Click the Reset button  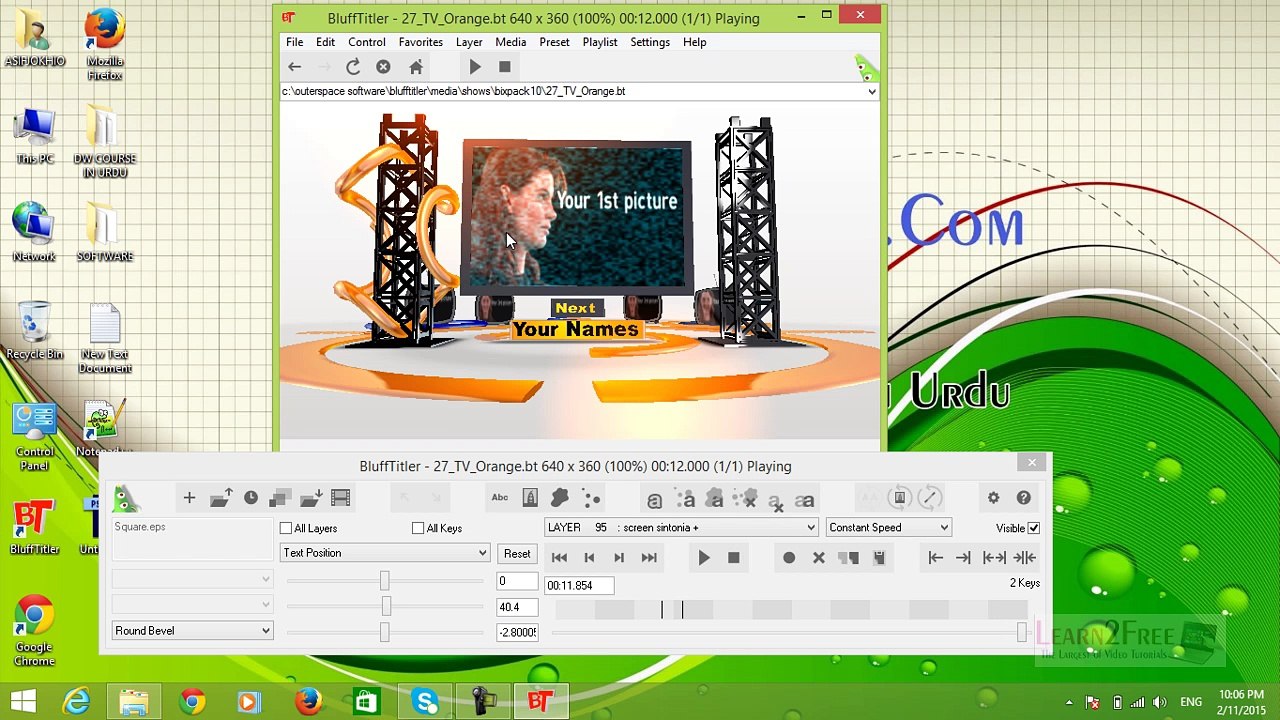[x=517, y=553]
